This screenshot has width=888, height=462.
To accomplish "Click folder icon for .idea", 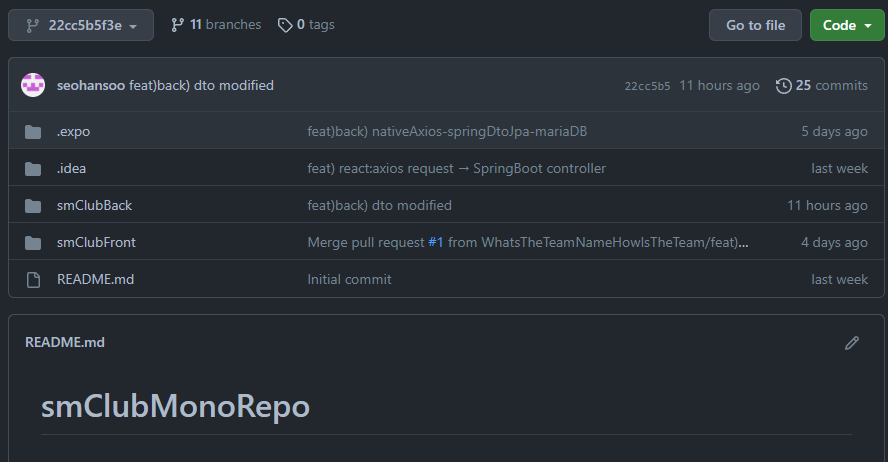I will click(x=33, y=169).
